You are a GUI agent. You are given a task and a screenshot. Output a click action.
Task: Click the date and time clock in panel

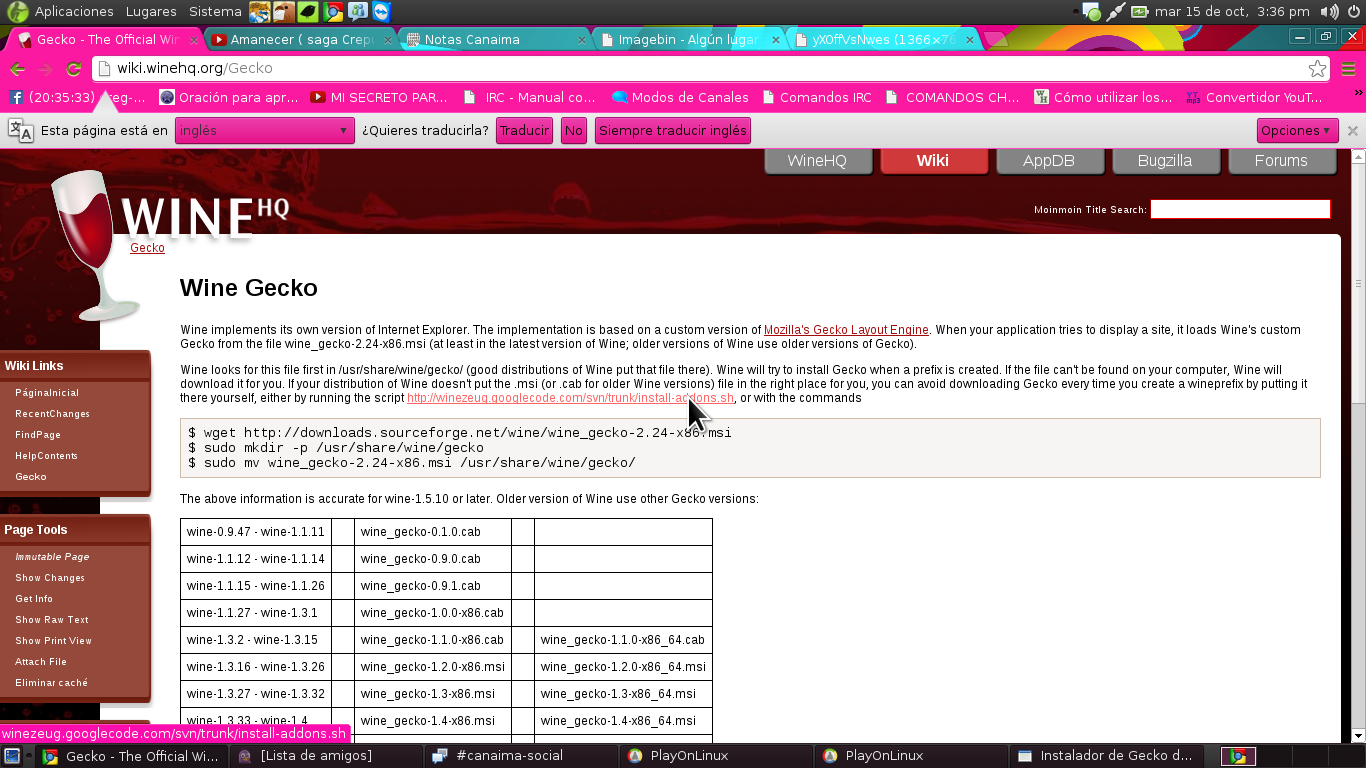click(1232, 12)
